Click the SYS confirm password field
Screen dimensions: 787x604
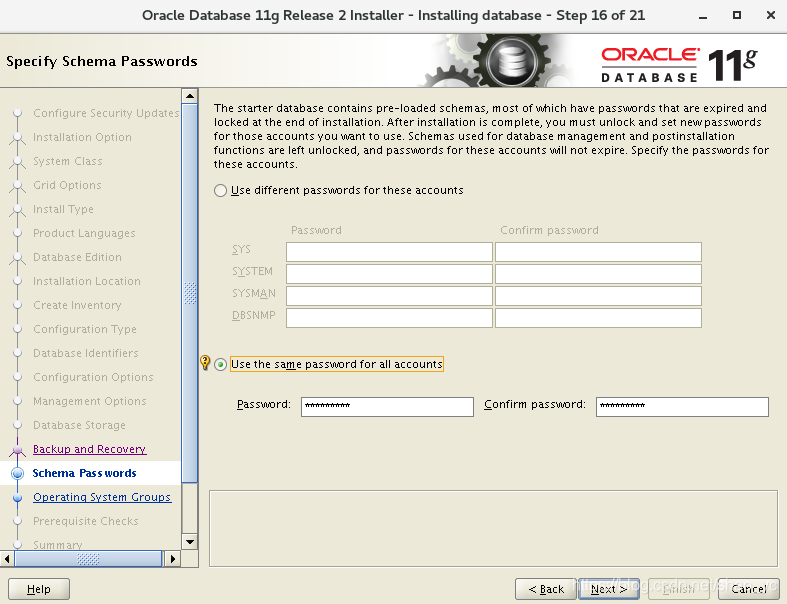tap(598, 252)
